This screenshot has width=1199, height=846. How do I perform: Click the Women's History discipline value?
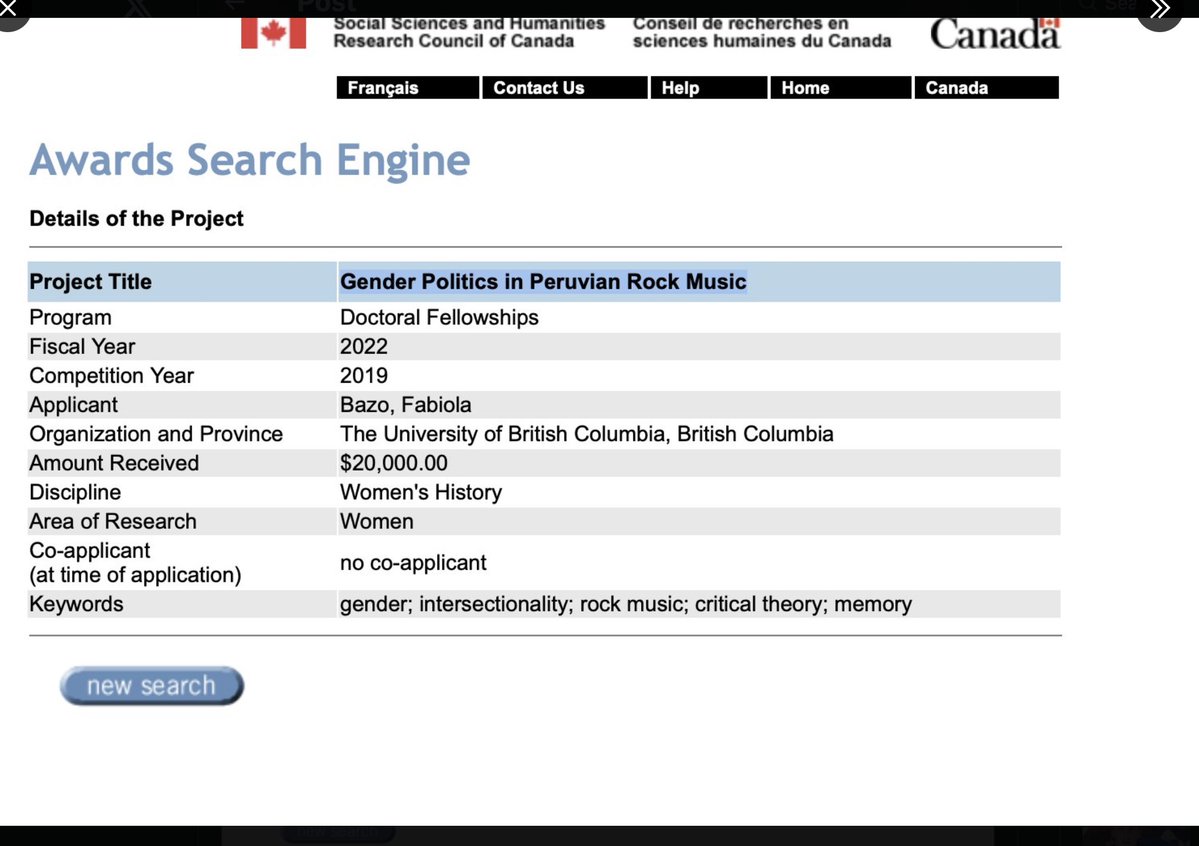click(420, 492)
